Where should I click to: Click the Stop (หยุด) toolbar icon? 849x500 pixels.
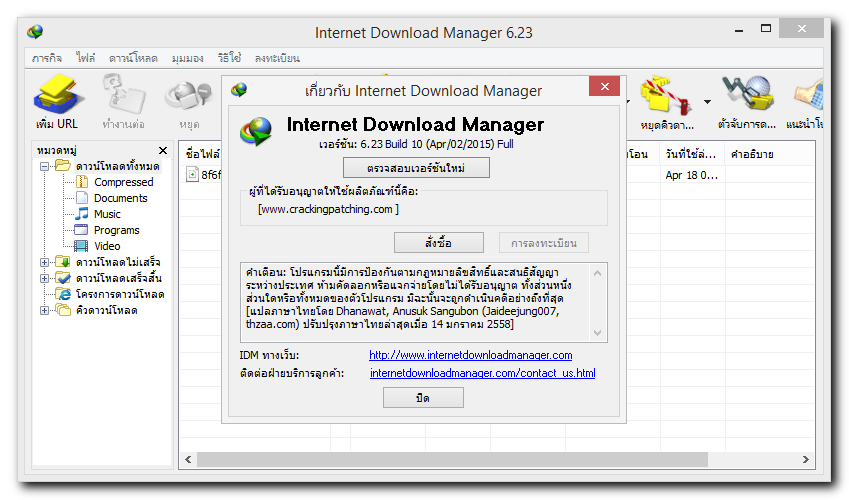point(189,95)
